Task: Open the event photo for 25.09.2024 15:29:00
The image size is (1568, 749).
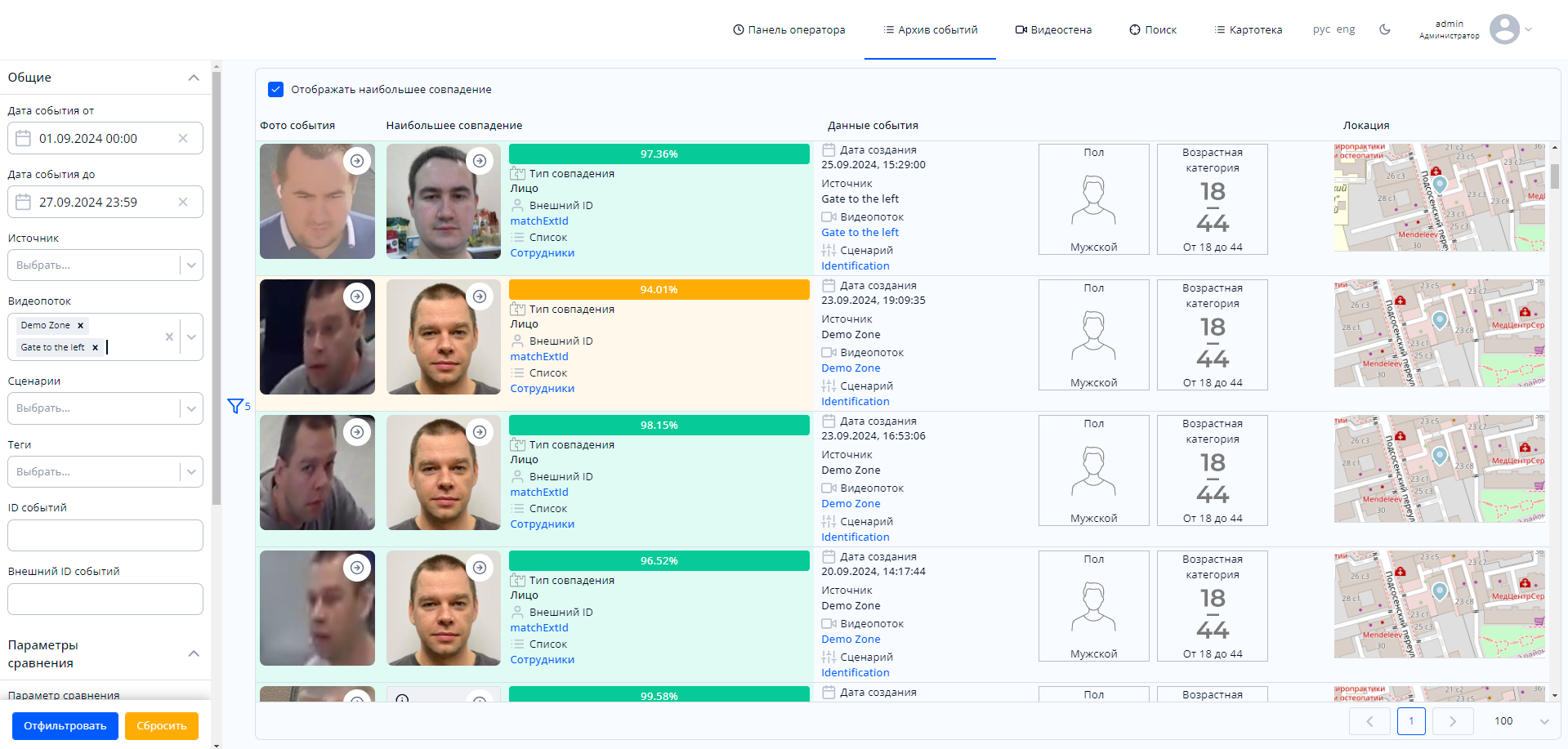Action: [317, 202]
